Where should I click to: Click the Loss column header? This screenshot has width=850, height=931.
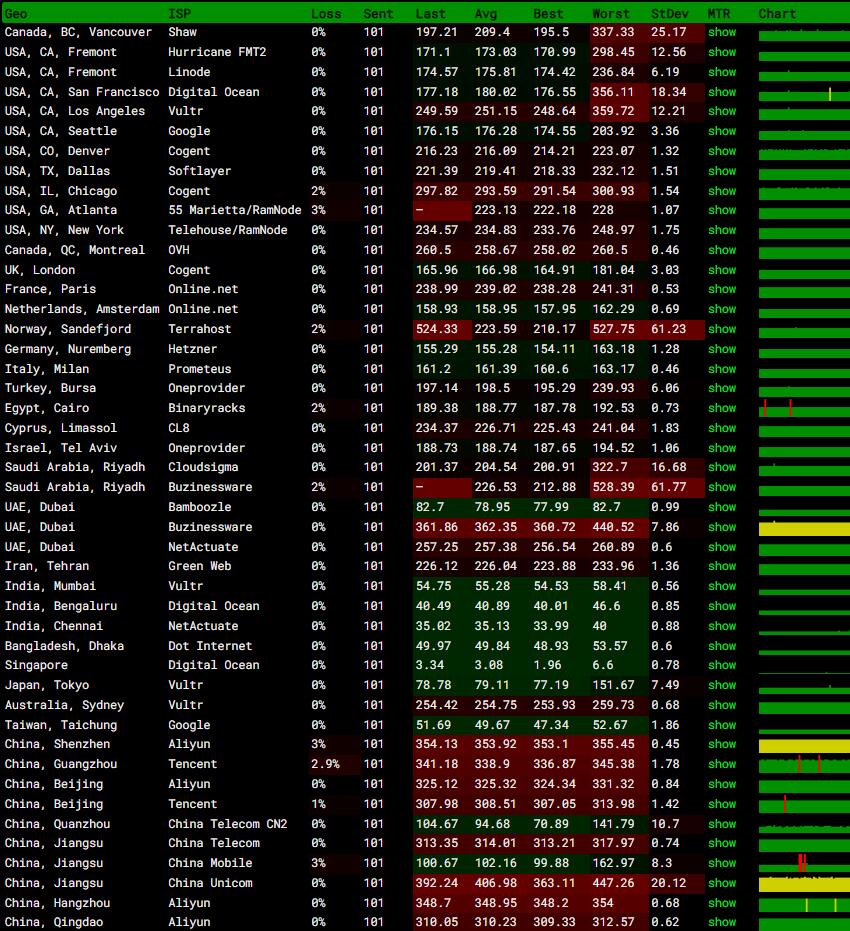[x=326, y=14]
